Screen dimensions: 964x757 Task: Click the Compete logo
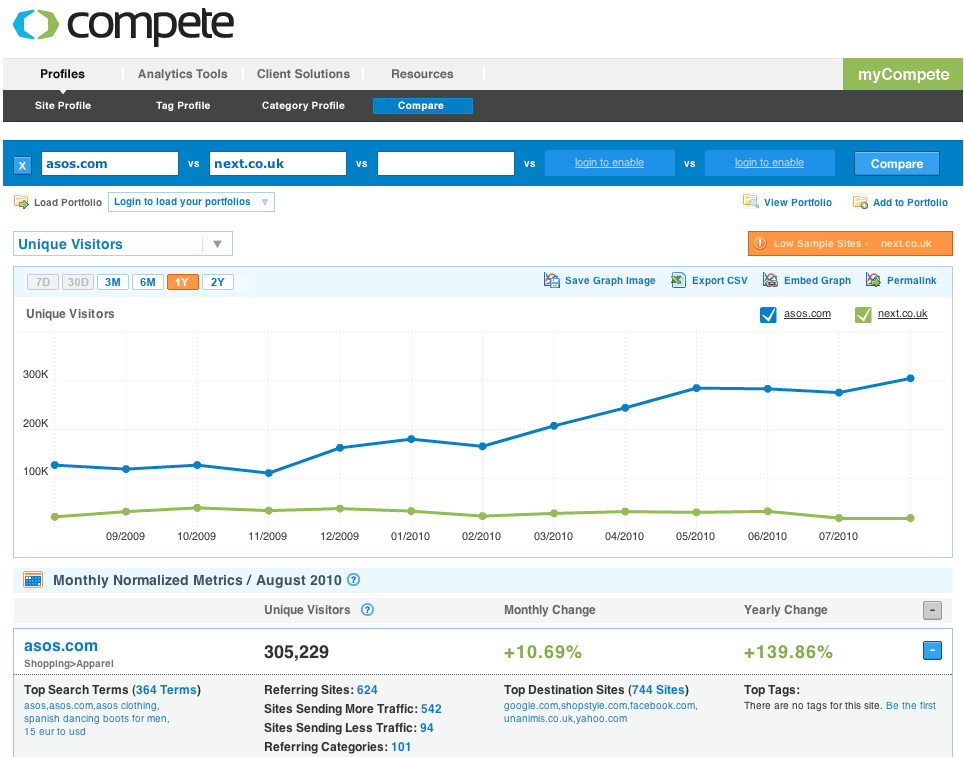pyautogui.click(x=123, y=25)
